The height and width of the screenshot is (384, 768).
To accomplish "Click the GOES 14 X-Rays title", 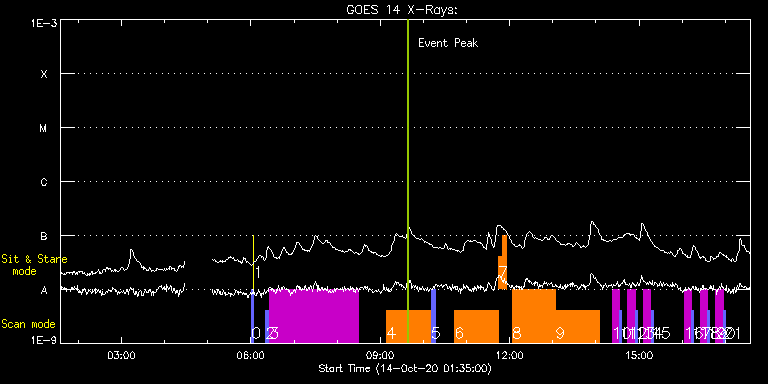I will pyautogui.click(x=402, y=10).
